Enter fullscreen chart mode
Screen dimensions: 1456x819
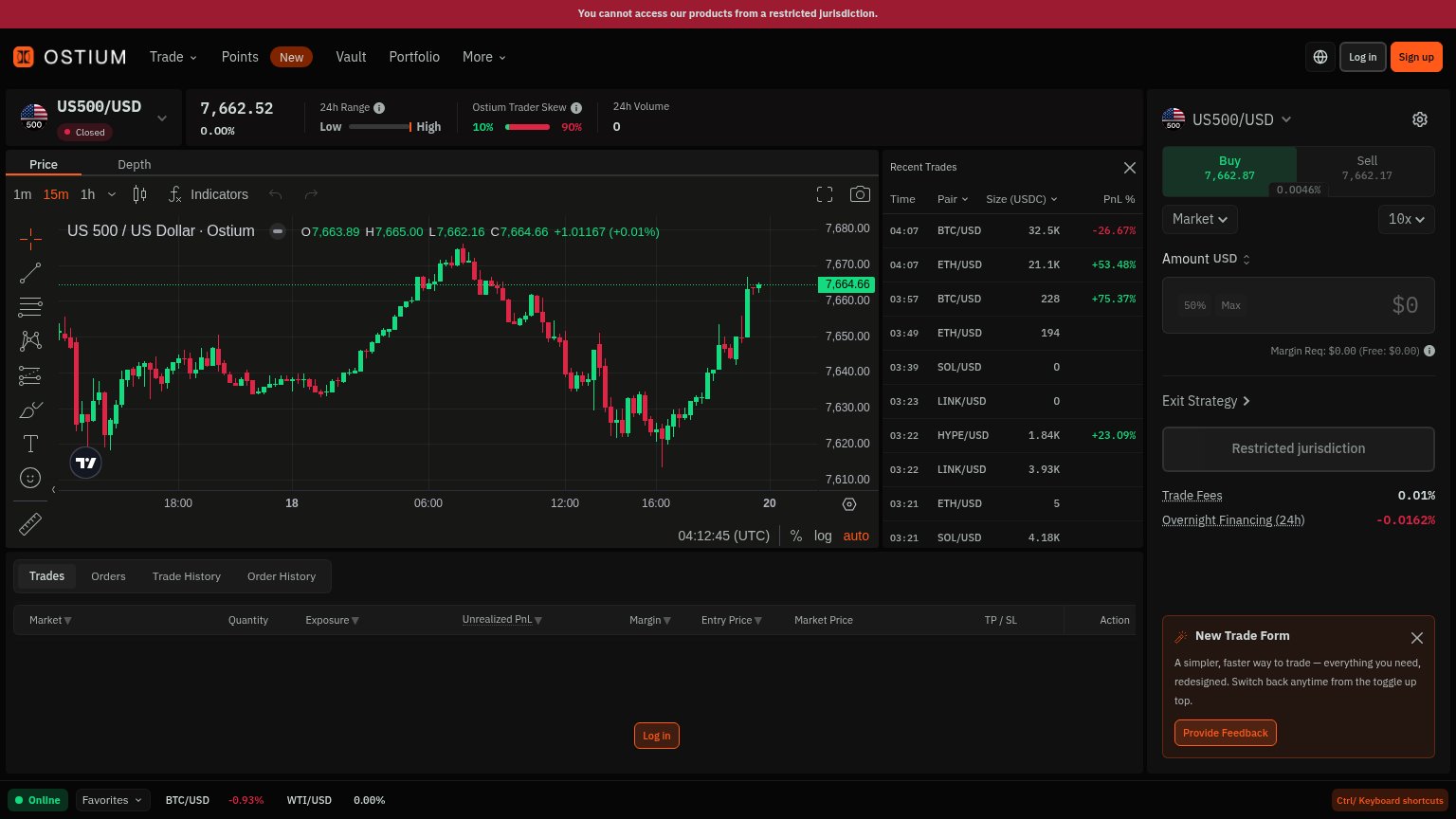[825, 194]
